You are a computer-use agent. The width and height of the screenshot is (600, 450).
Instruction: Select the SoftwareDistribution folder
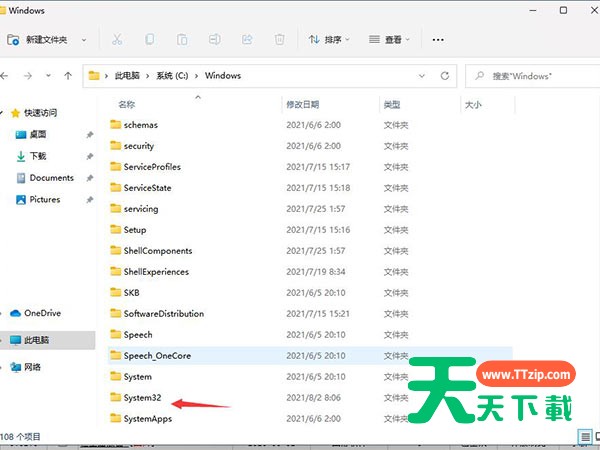click(163, 314)
